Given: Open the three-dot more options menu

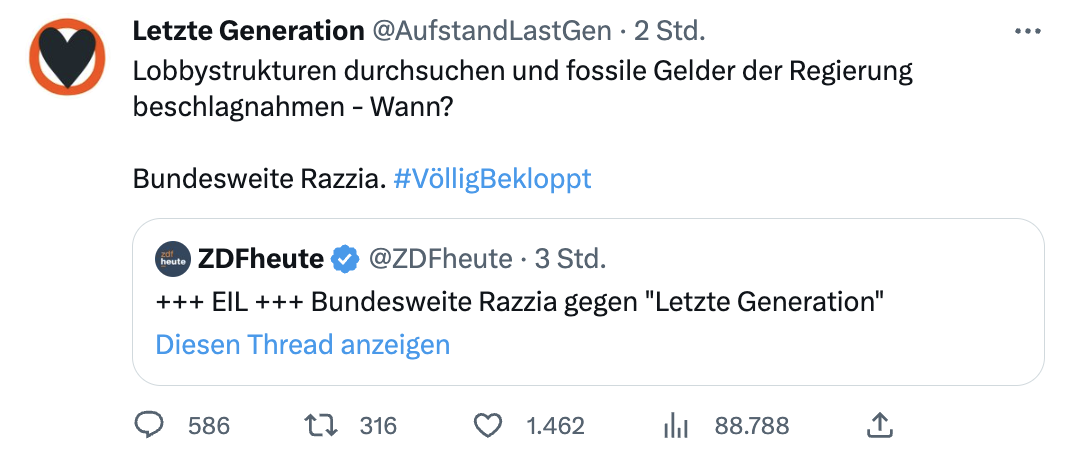Looking at the screenshot, I should point(1028,32).
